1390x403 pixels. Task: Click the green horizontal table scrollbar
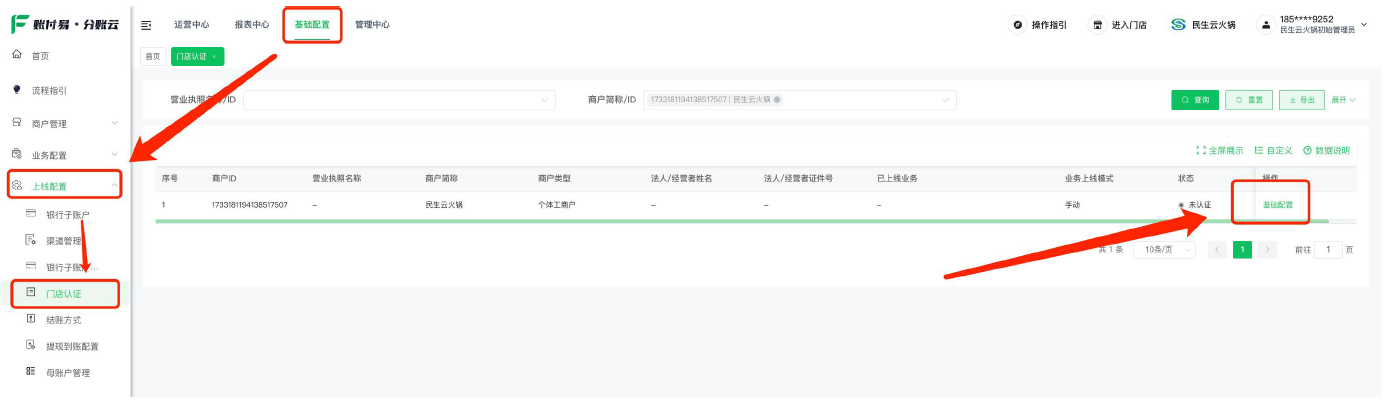point(740,221)
